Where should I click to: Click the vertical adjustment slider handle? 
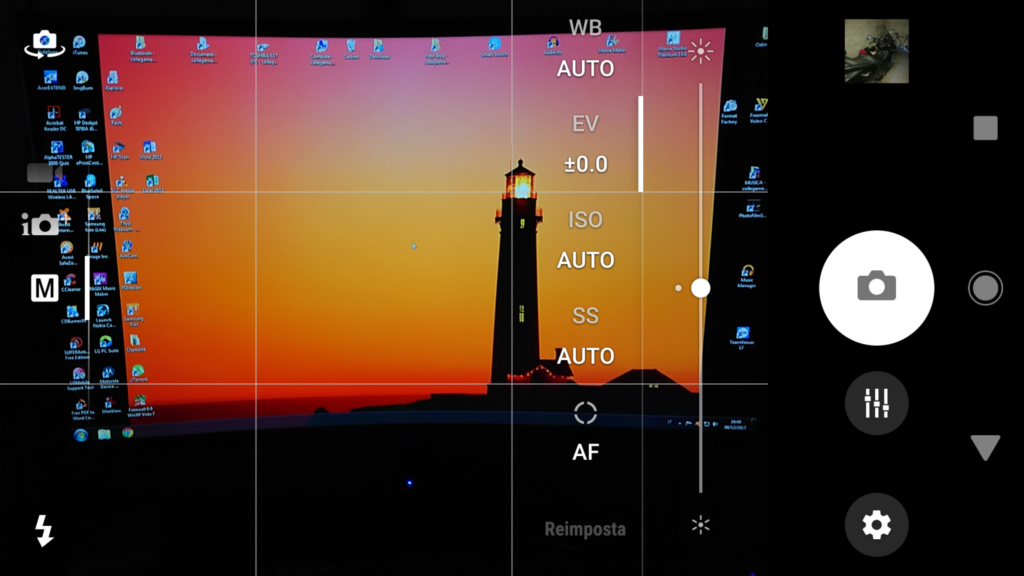click(x=700, y=288)
